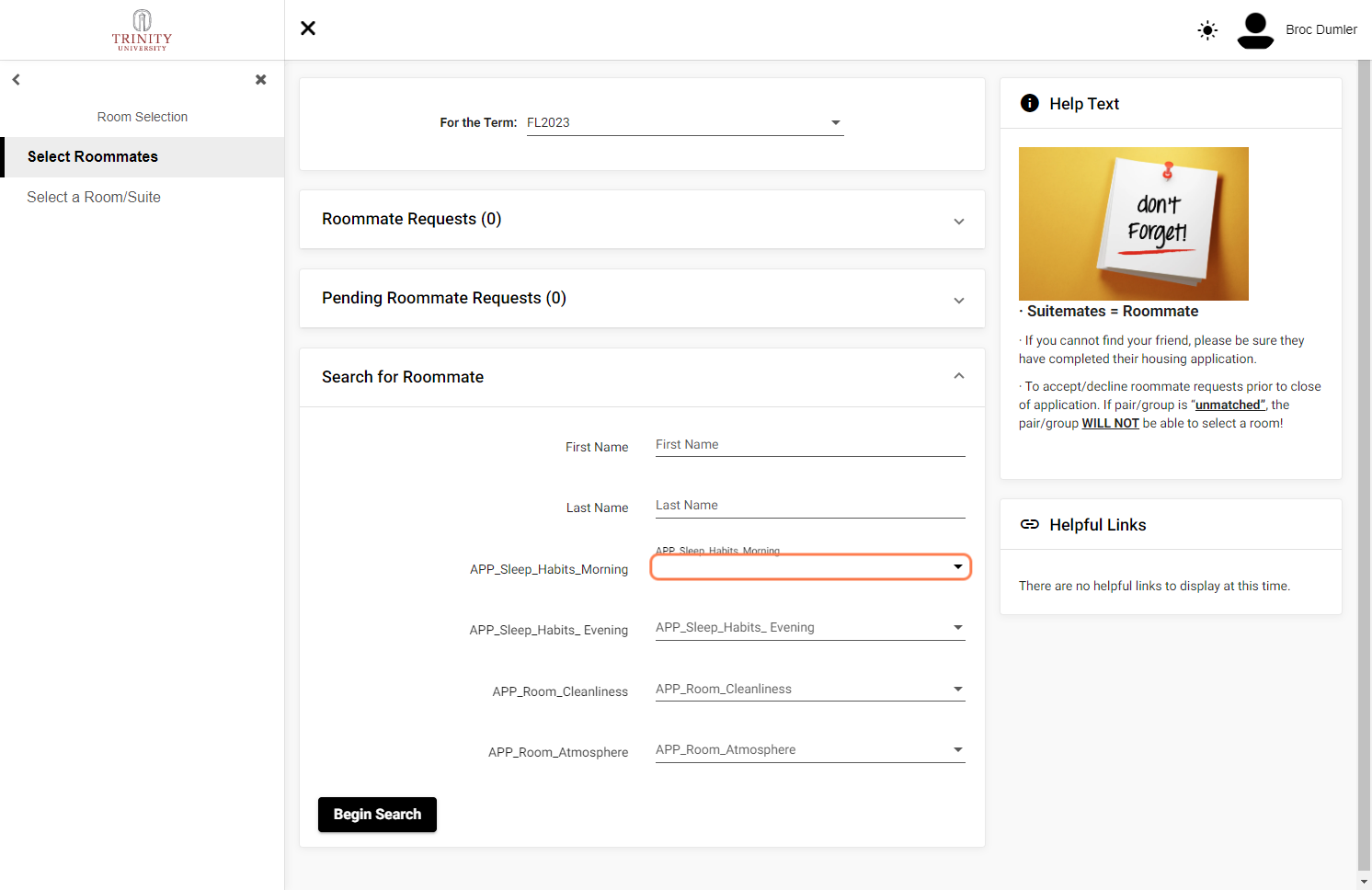This screenshot has width=1372, height=890.
Task: Click the Begin Search button
Action: click(377, 815)
